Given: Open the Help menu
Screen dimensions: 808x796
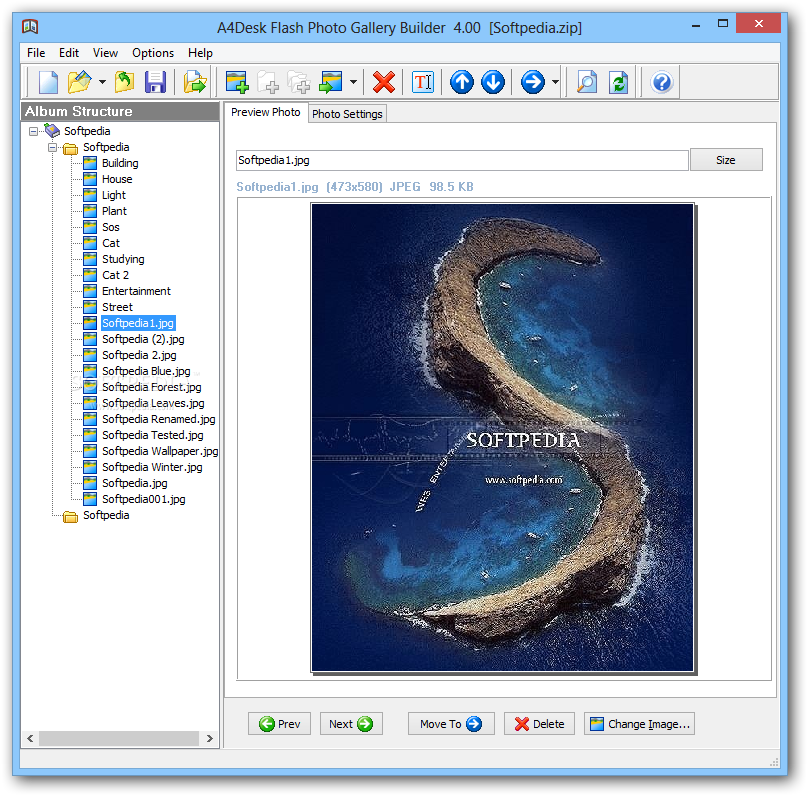Looking at the screenshot, I should (200, 53).
